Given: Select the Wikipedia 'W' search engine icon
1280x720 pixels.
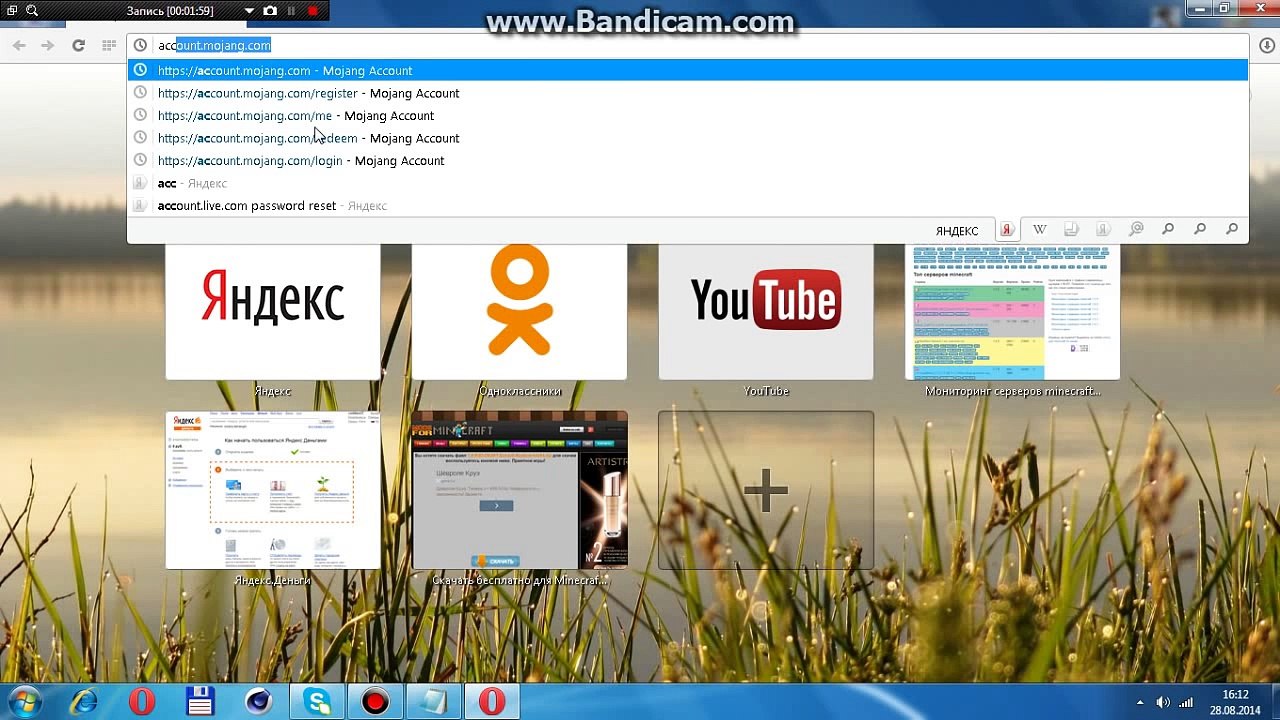Looking at the screenshot, I should 1039,230.
